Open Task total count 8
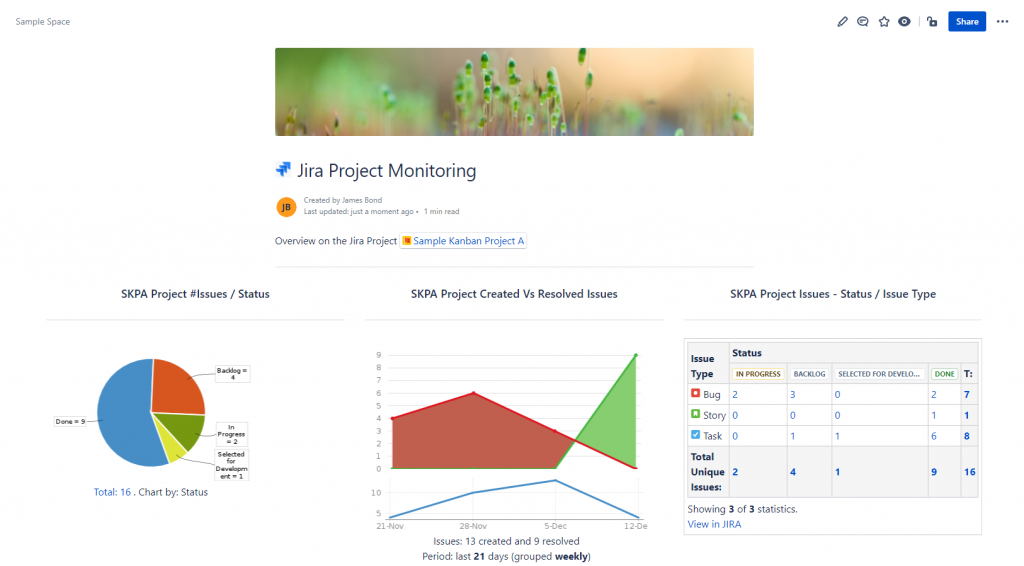Image resolution: width=1024 pixels, height=566 pixels. tap(967, 436)
